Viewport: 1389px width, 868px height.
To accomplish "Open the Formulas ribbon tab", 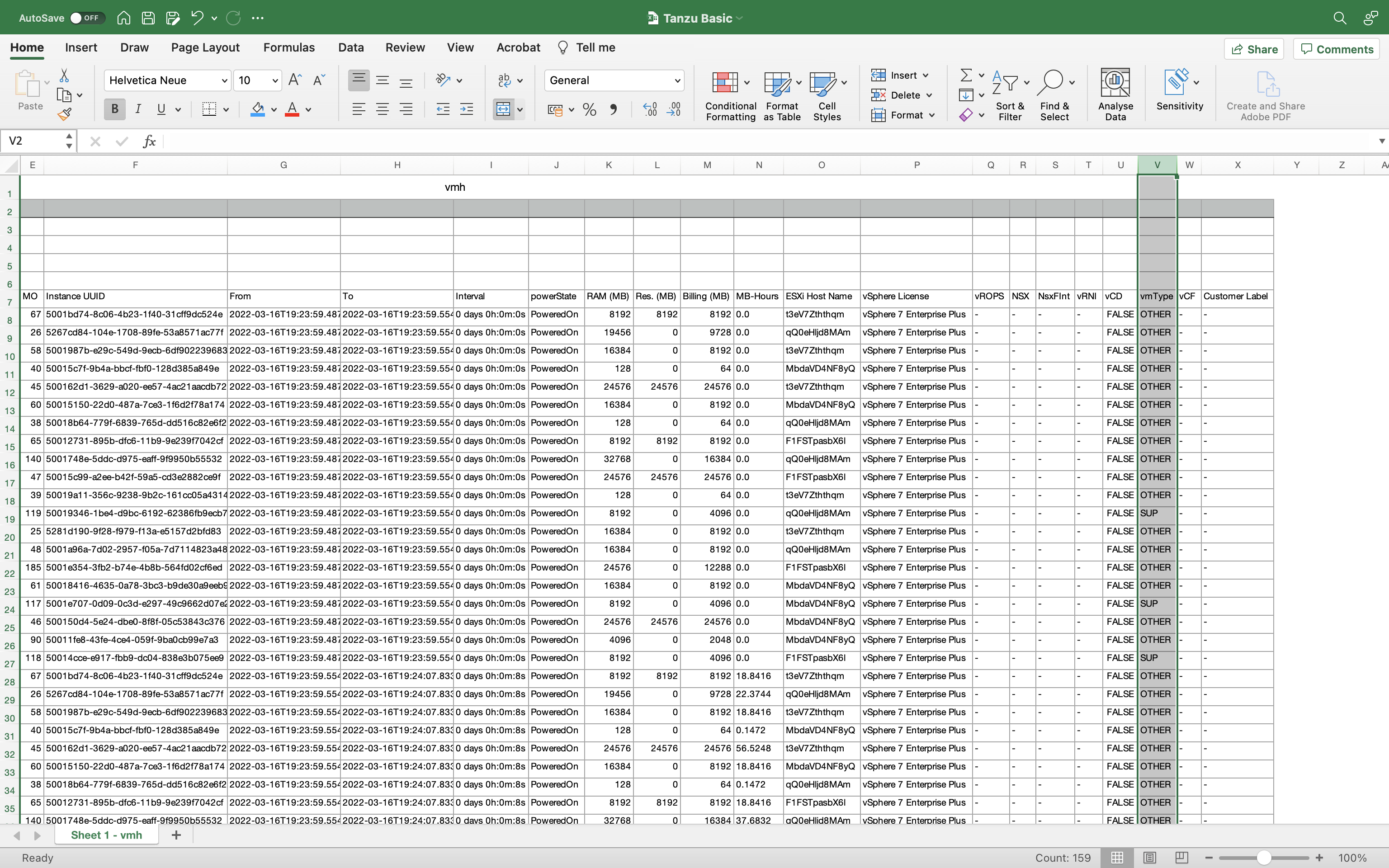I will pos(289,47).
